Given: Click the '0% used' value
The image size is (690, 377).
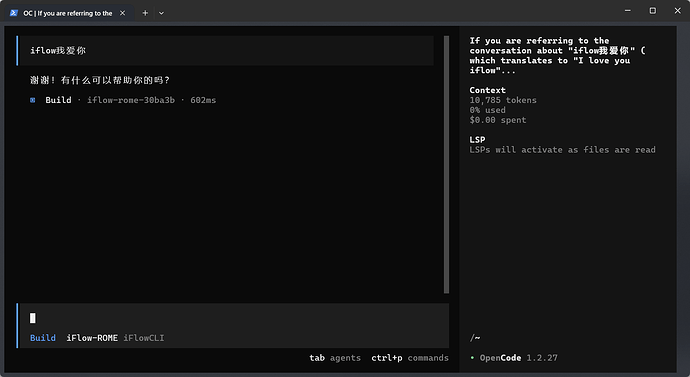Looking at the screenshot, I should pyautogui.click(x=487, y=110).
